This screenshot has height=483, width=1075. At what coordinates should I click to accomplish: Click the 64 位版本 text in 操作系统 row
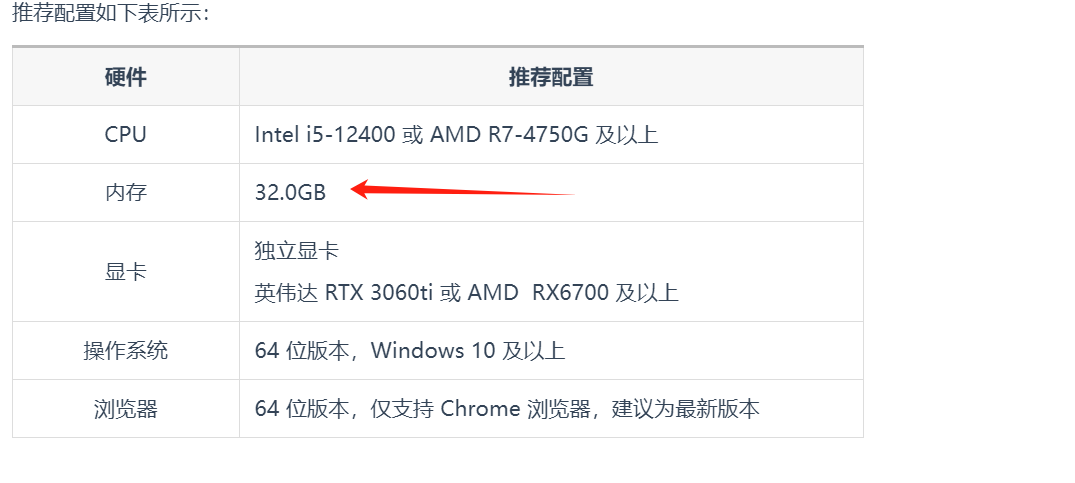pos(307,351)
